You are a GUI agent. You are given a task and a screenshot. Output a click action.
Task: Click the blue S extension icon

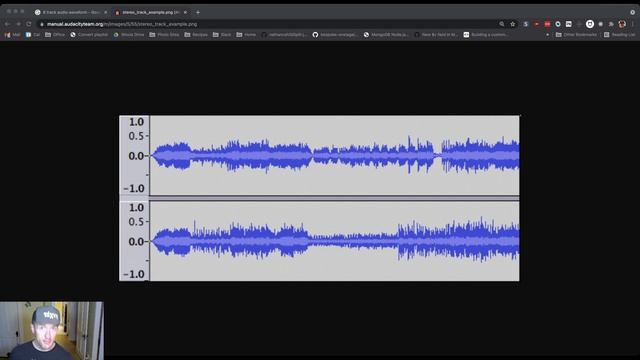pyautogui.click(x=526, y=24)
